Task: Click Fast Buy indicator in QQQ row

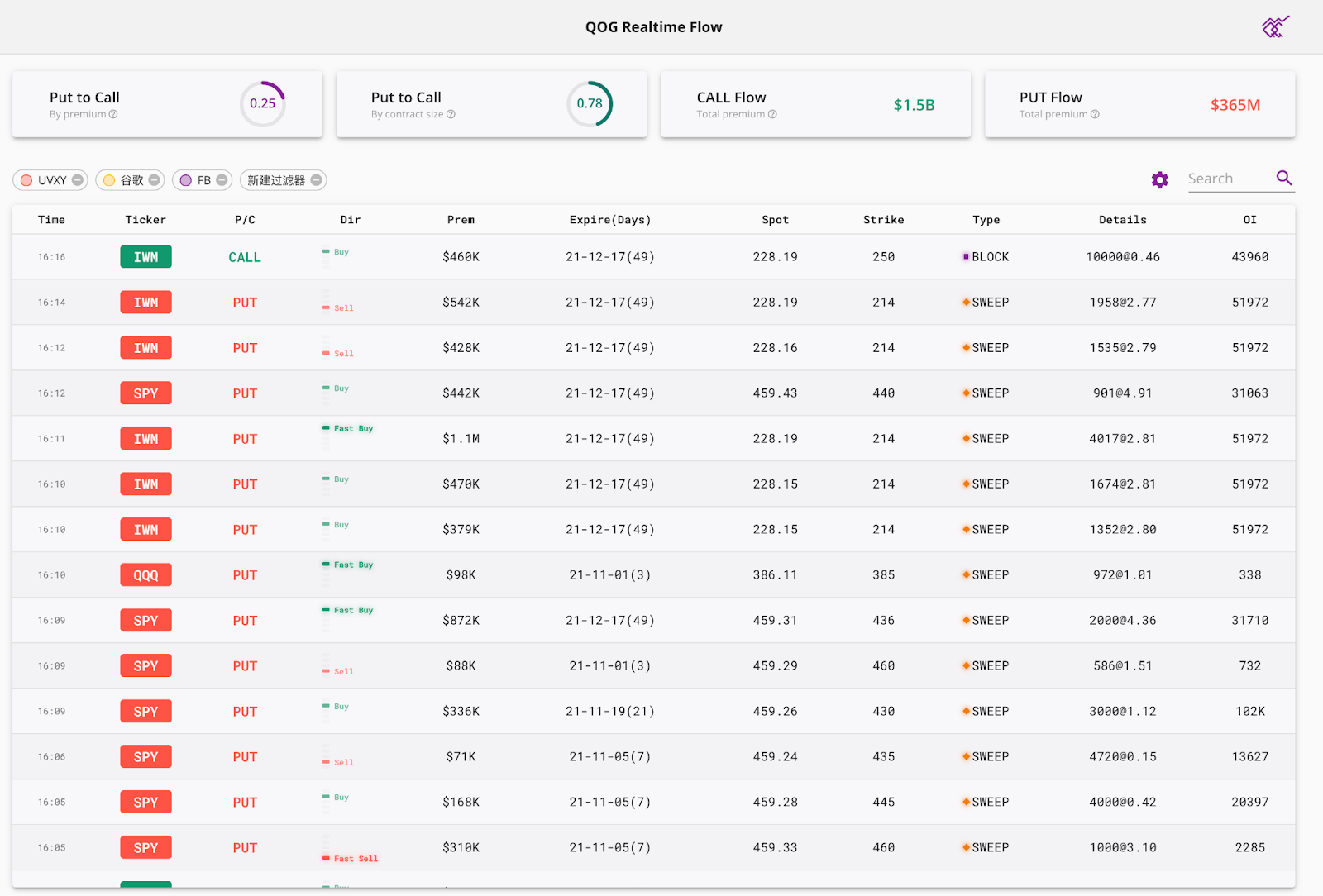Action: pyautogui.click(x=347, y=565)
